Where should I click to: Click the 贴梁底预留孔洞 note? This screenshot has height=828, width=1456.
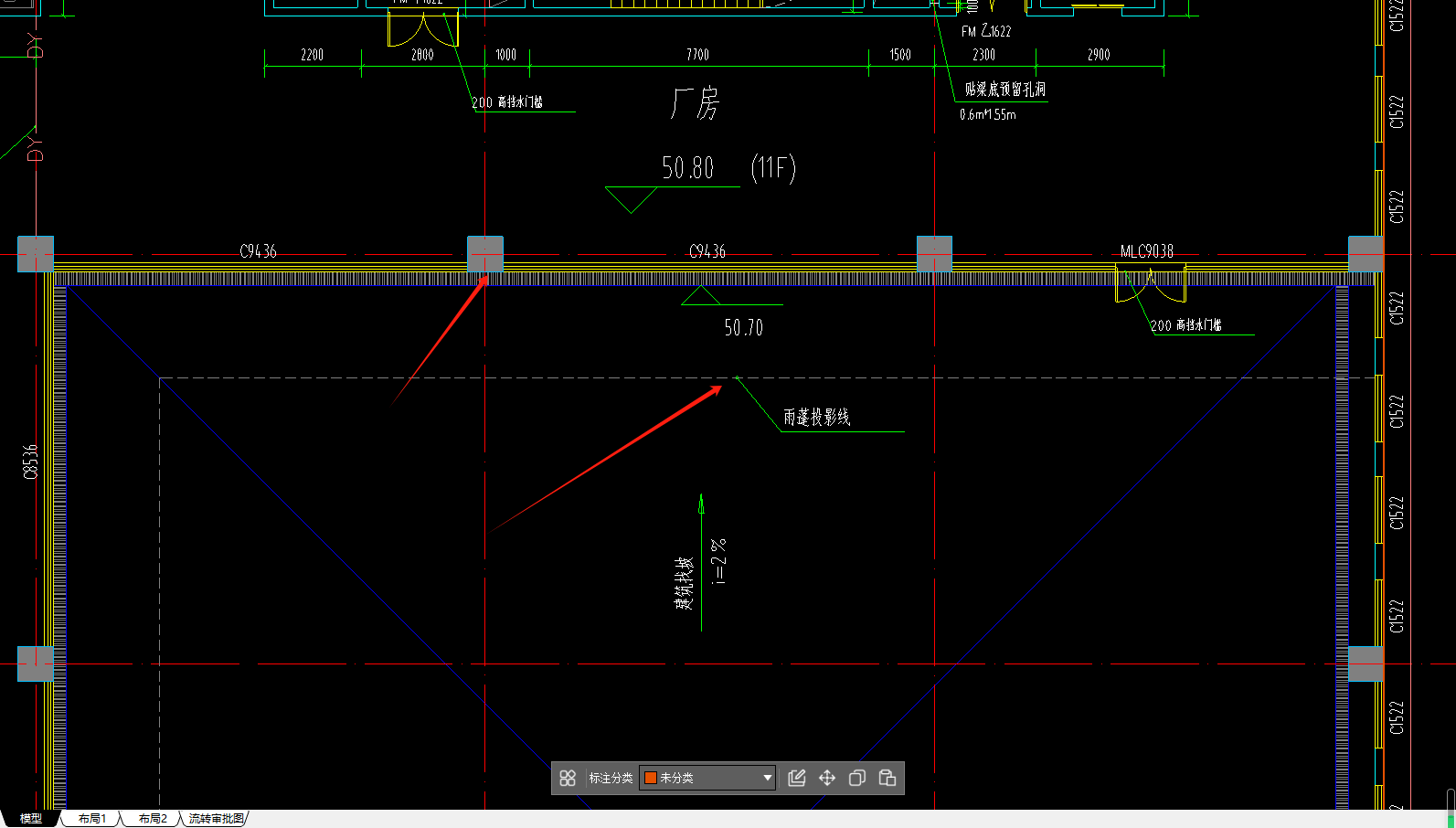coord(1005,90)
